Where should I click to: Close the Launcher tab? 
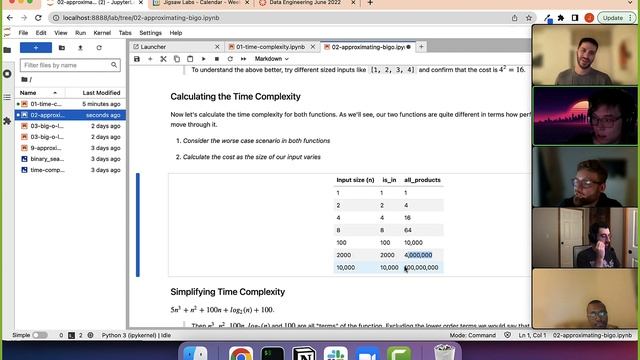point(217,47)
